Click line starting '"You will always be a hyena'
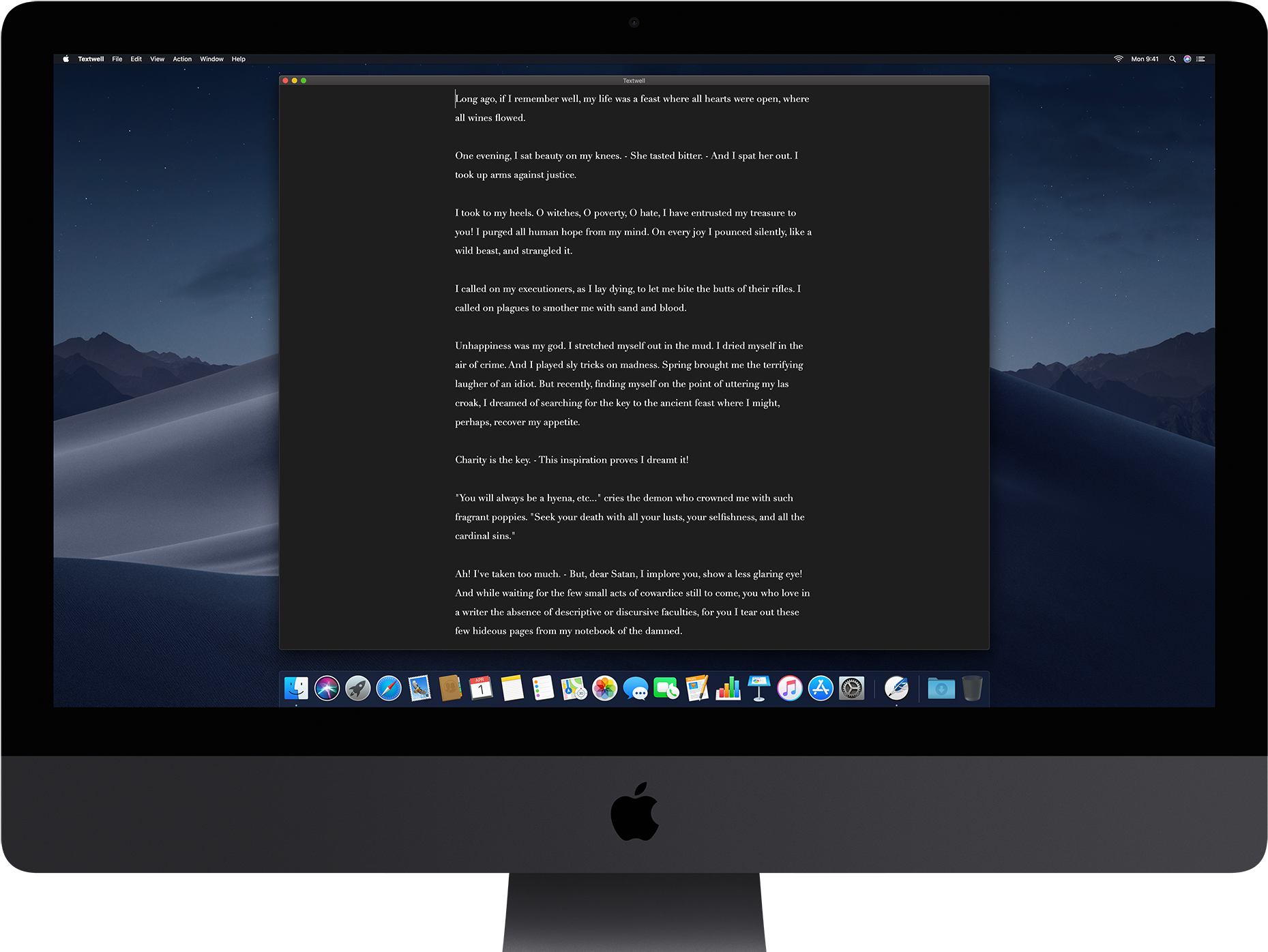The height and width of the screenshot is (952, 1268). [x=624, y=499]
